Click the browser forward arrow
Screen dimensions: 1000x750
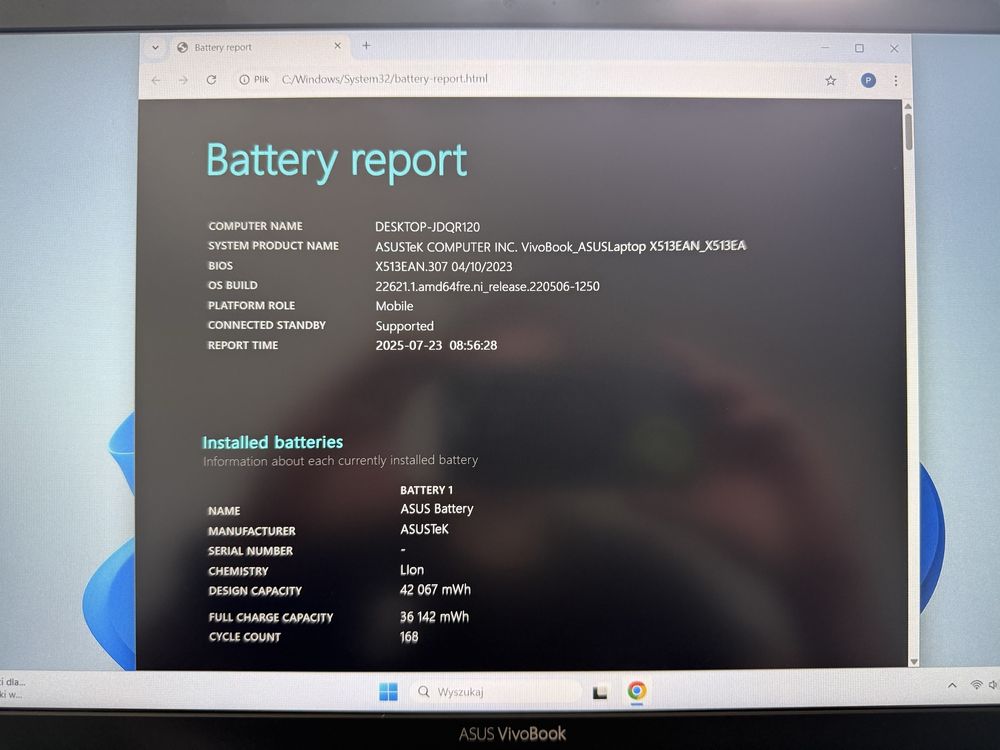point(184,80)
